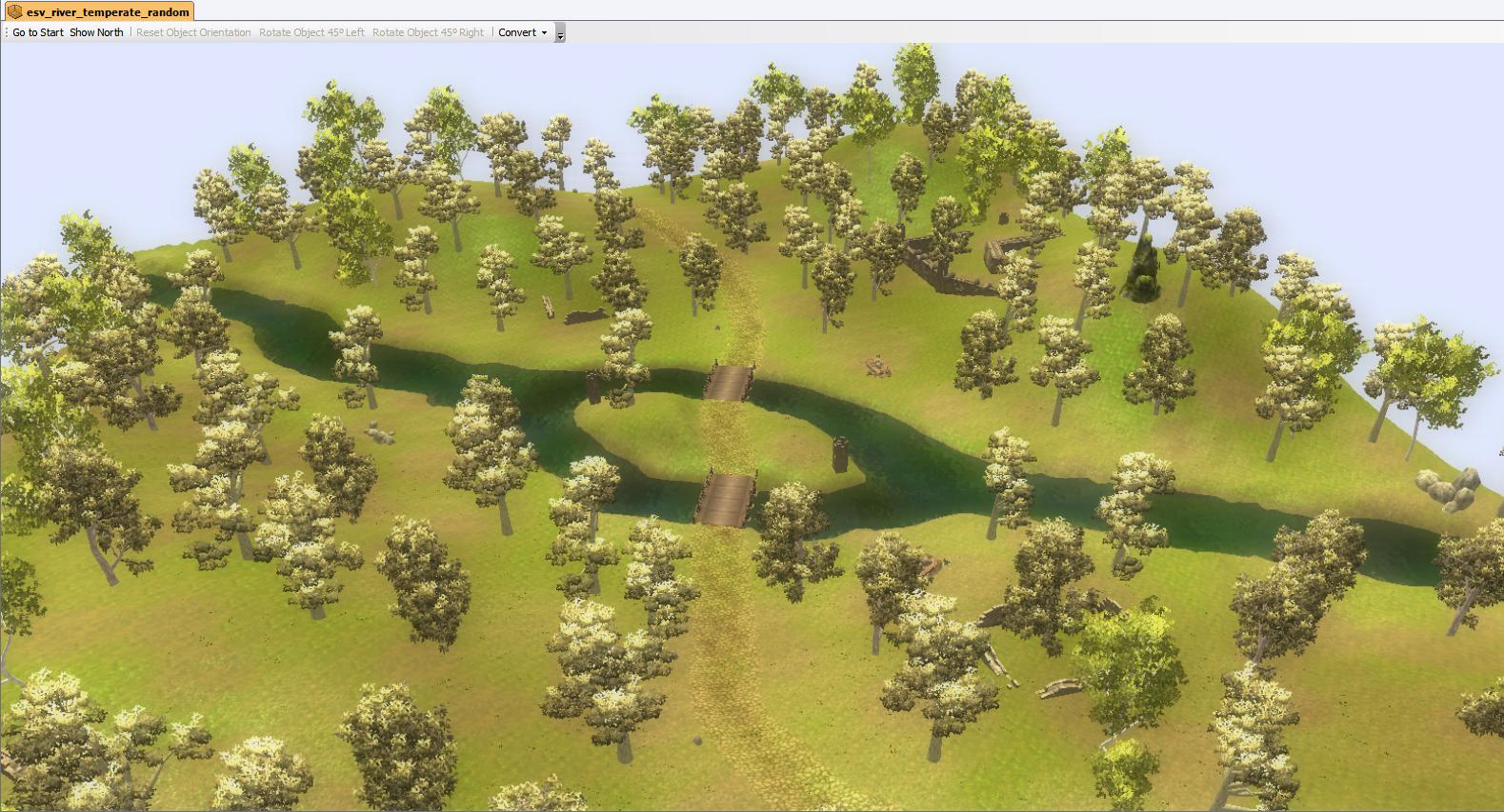
Task: Click Reset Object Orientation
Action: (x=193, y=32)
